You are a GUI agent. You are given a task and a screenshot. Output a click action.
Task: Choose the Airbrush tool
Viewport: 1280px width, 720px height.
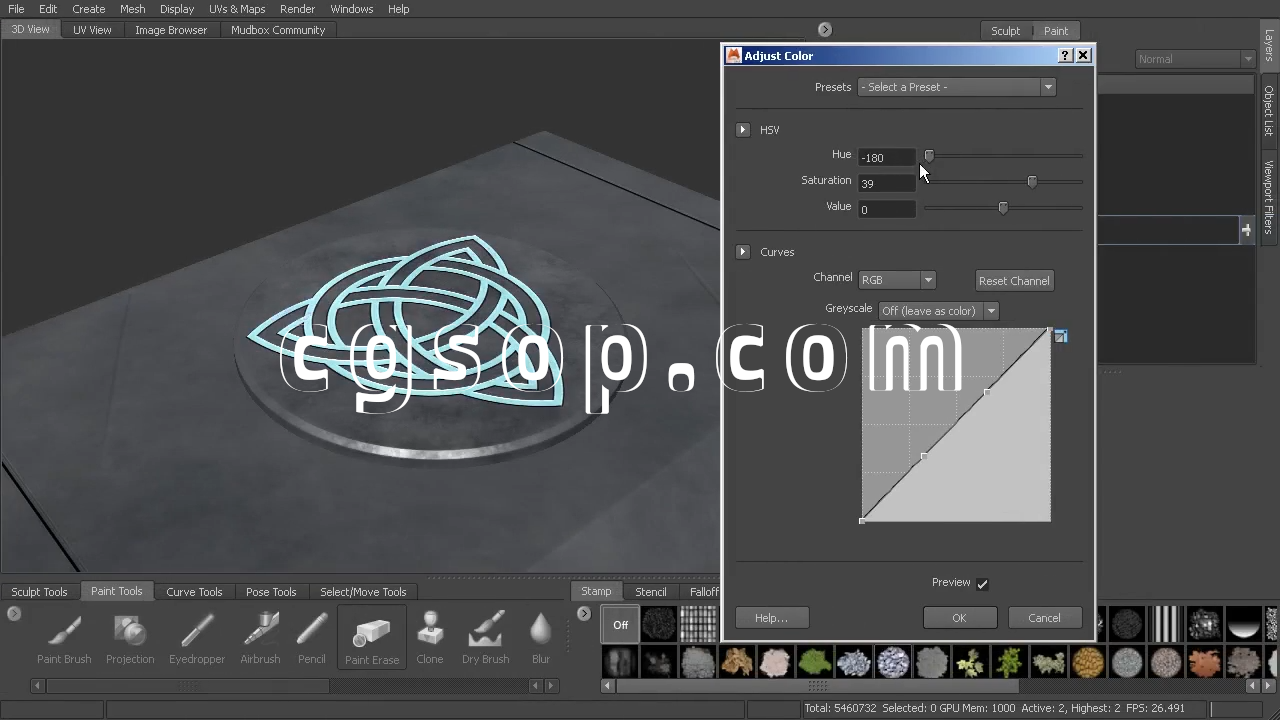[x=260, y=638]
